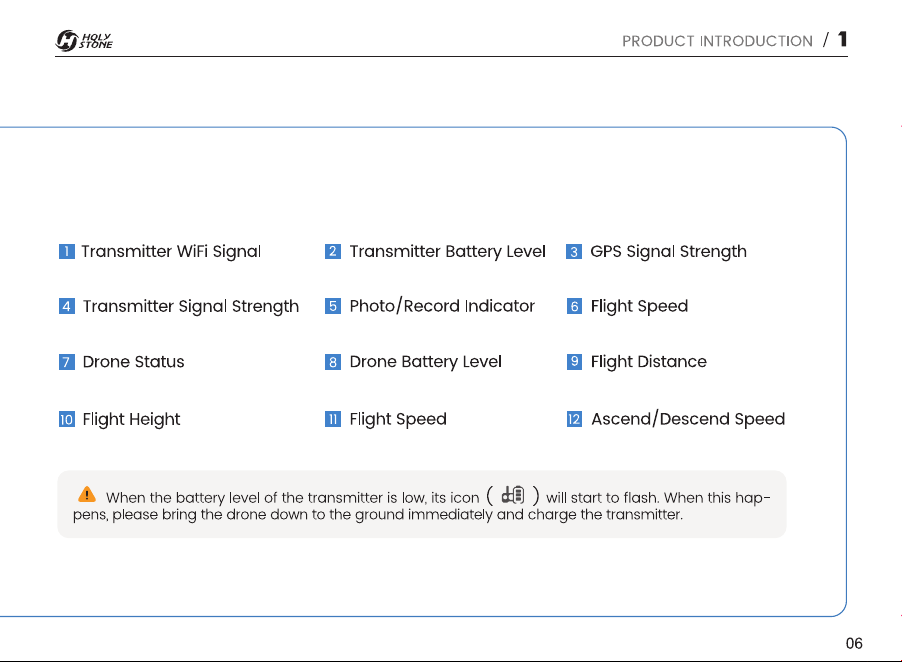The image size is (902, 662).
Task: Click the Drone Status label
Action: [x=133, y=362]
